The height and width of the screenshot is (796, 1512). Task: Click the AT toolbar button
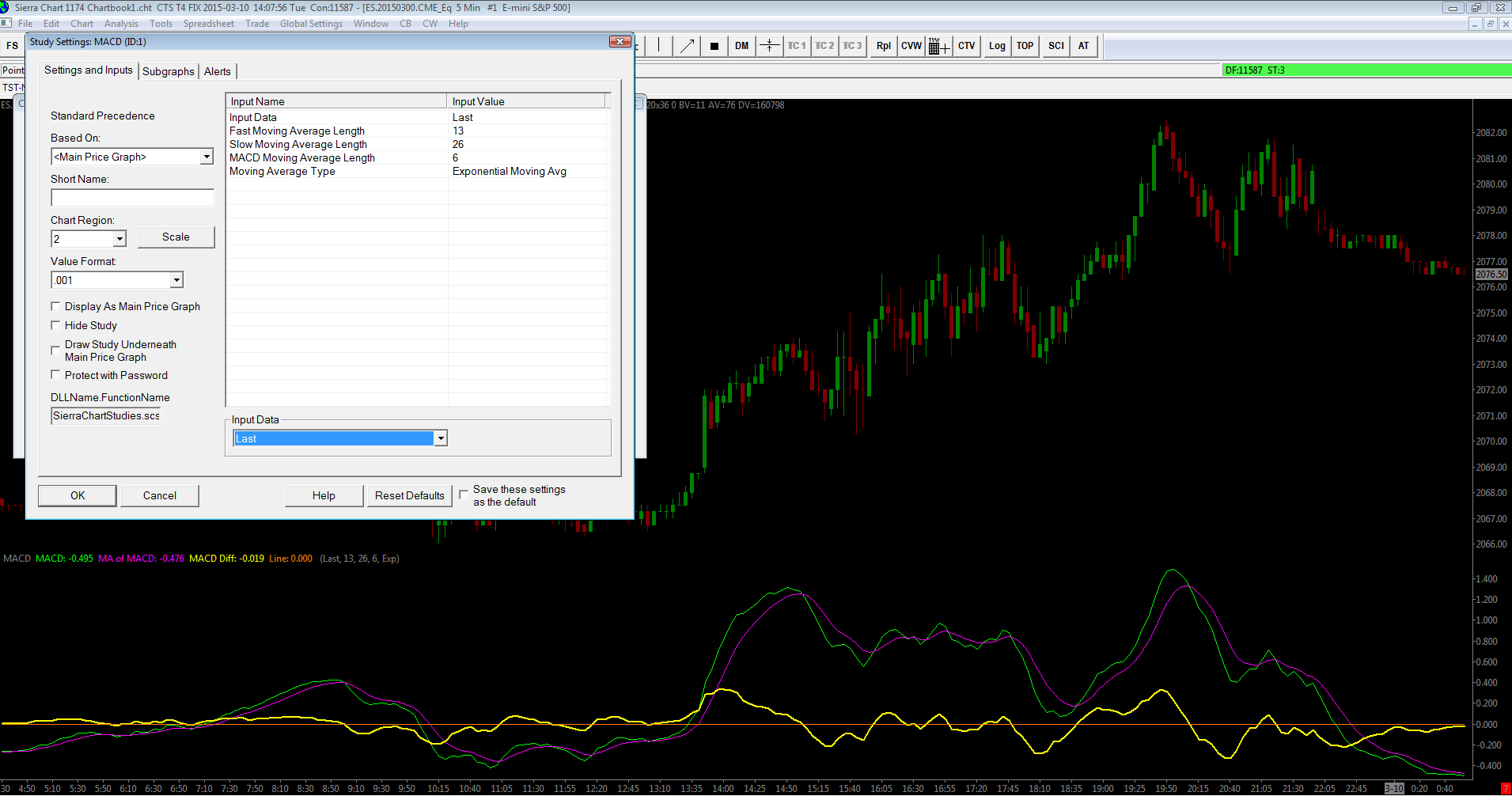tap(1084, 46)
